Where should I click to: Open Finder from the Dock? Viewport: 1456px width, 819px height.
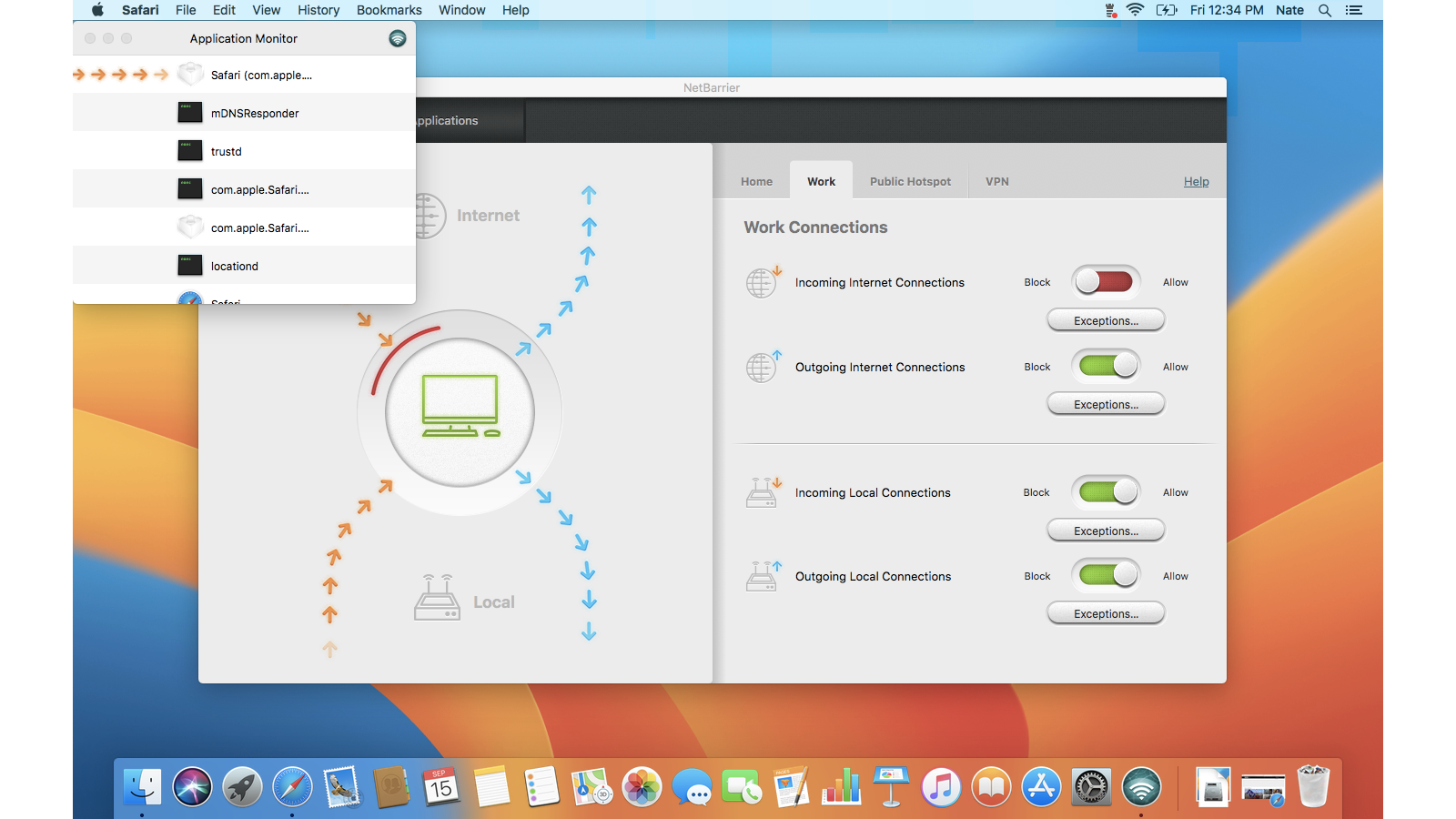(142, 787)
